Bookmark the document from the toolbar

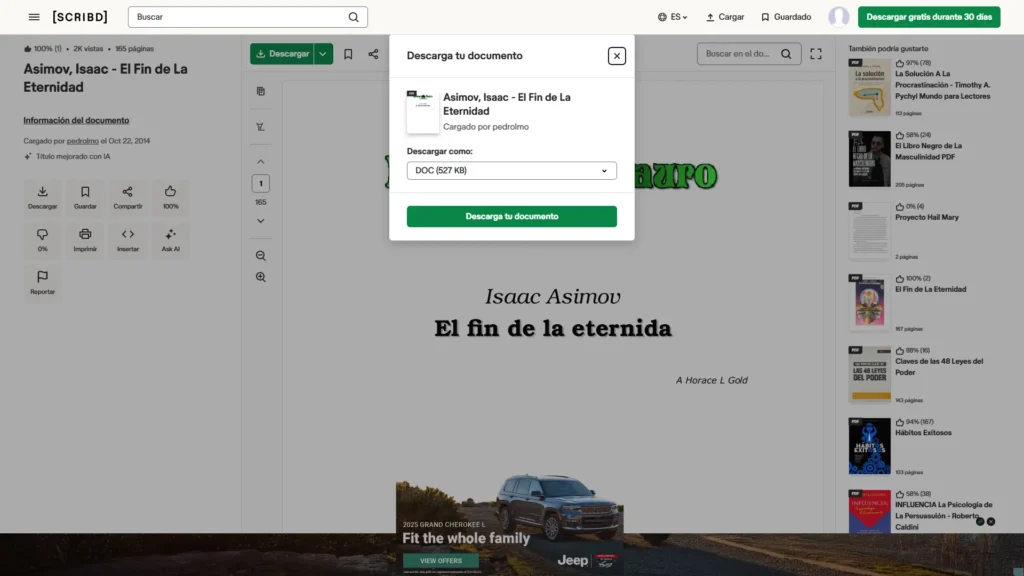(348, 54)
